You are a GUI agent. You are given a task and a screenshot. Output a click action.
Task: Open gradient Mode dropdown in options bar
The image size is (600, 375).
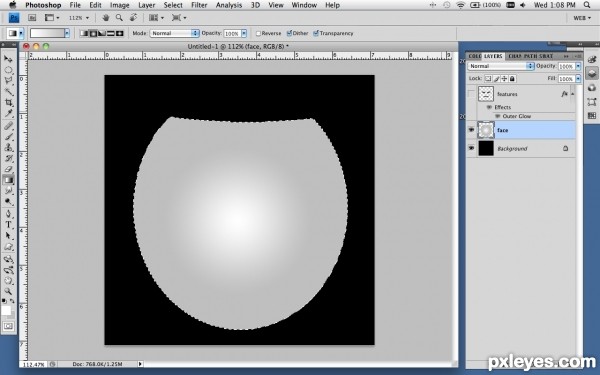pos(174,33)
